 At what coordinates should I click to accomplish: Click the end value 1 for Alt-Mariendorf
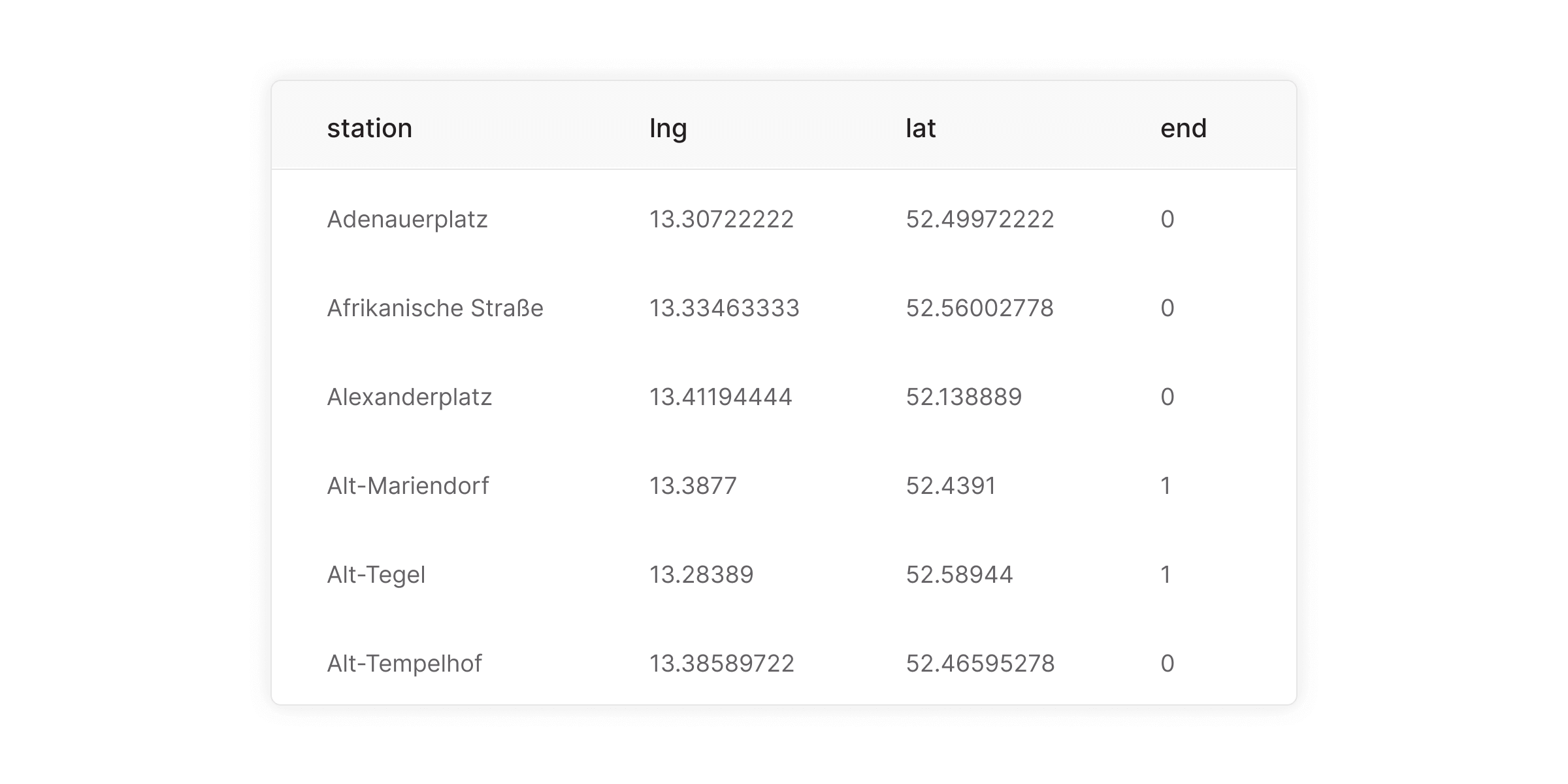point(1168,485)
